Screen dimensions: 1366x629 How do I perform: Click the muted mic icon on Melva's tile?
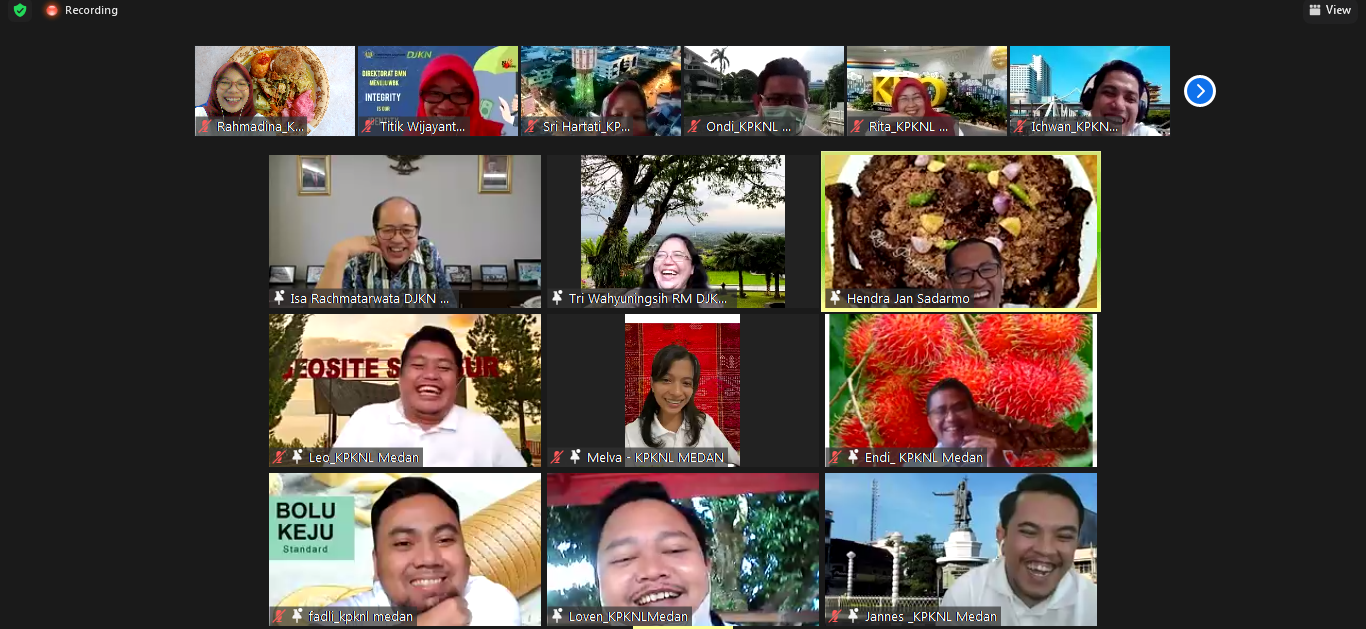(558, 457)
